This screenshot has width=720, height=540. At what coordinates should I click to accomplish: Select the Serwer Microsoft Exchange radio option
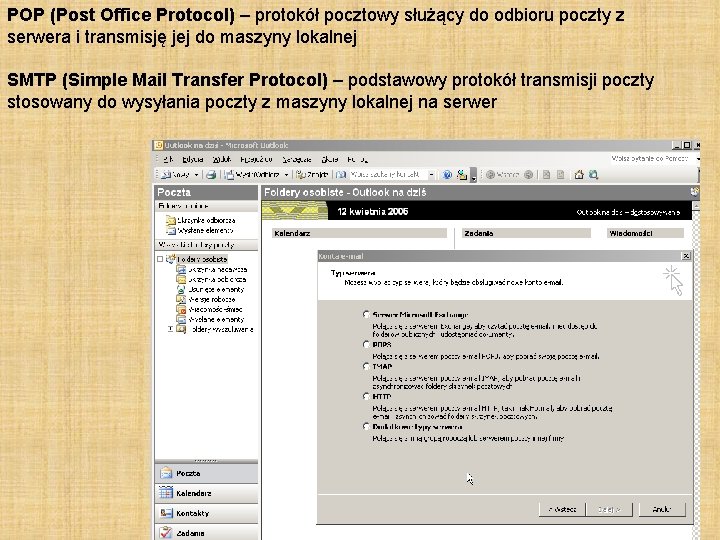[x=366, y=315]
